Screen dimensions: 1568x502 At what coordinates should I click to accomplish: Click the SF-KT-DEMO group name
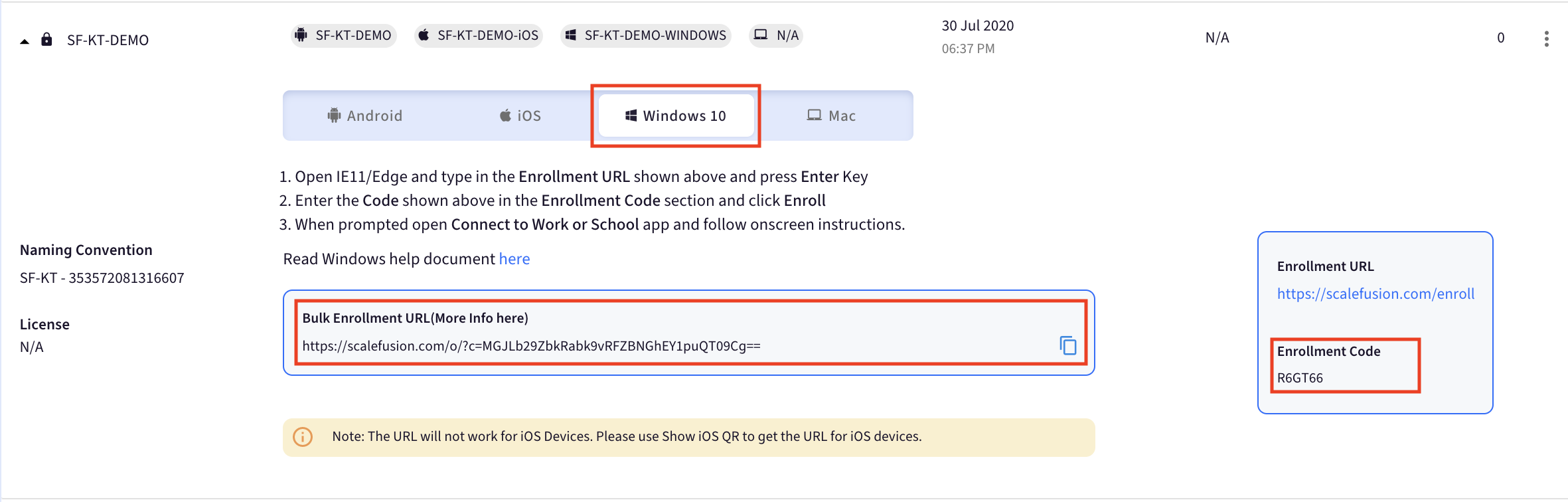[108, 41]
